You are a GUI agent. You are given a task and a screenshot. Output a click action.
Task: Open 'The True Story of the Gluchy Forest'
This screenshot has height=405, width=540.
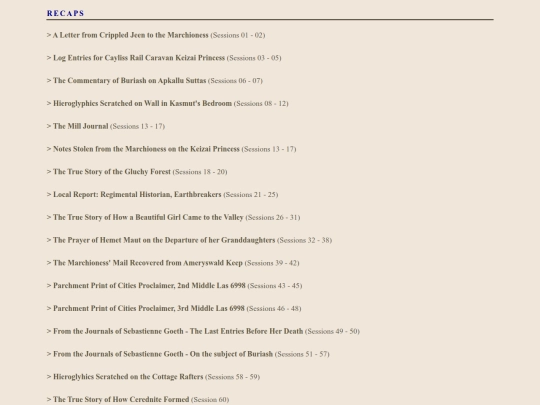112,172
